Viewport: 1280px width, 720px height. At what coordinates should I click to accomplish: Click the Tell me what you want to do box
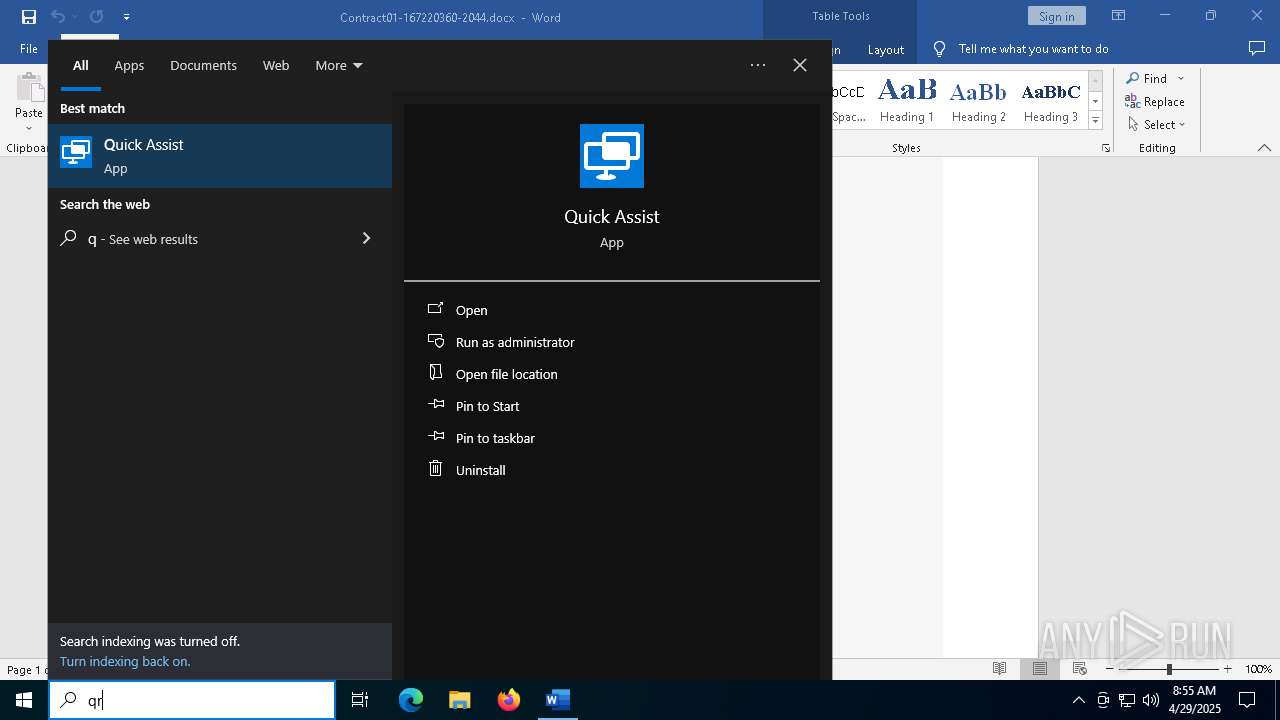point(1033,49)
